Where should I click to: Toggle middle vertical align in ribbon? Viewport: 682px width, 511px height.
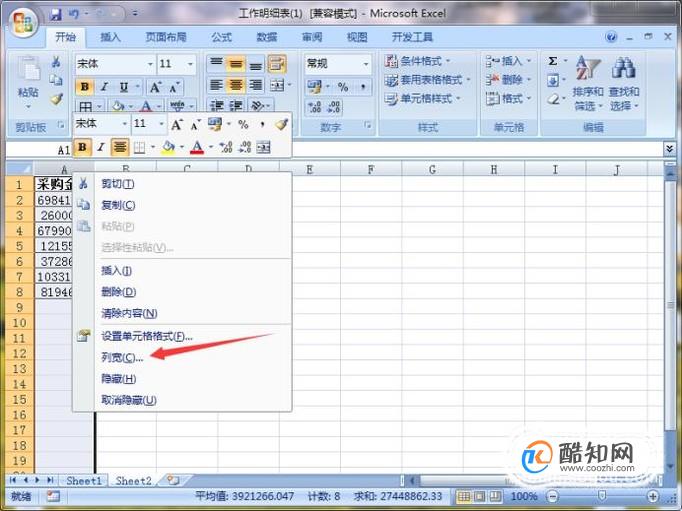click(235, 64)
